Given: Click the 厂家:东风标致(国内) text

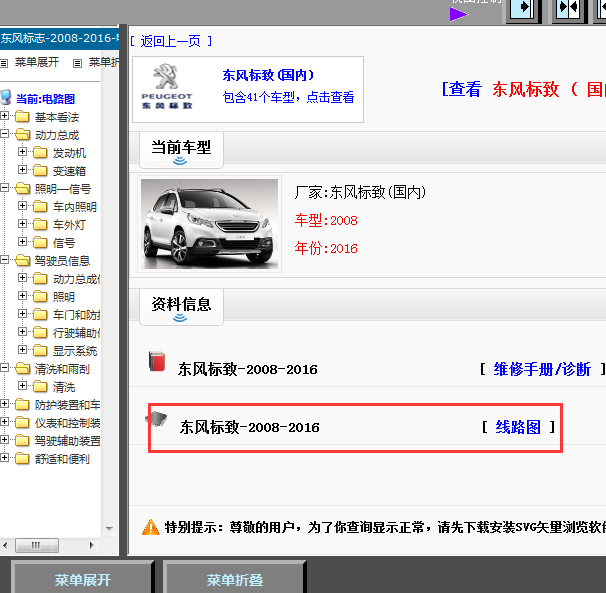Looking at the screenshot, I should click(x=360, y=192).
